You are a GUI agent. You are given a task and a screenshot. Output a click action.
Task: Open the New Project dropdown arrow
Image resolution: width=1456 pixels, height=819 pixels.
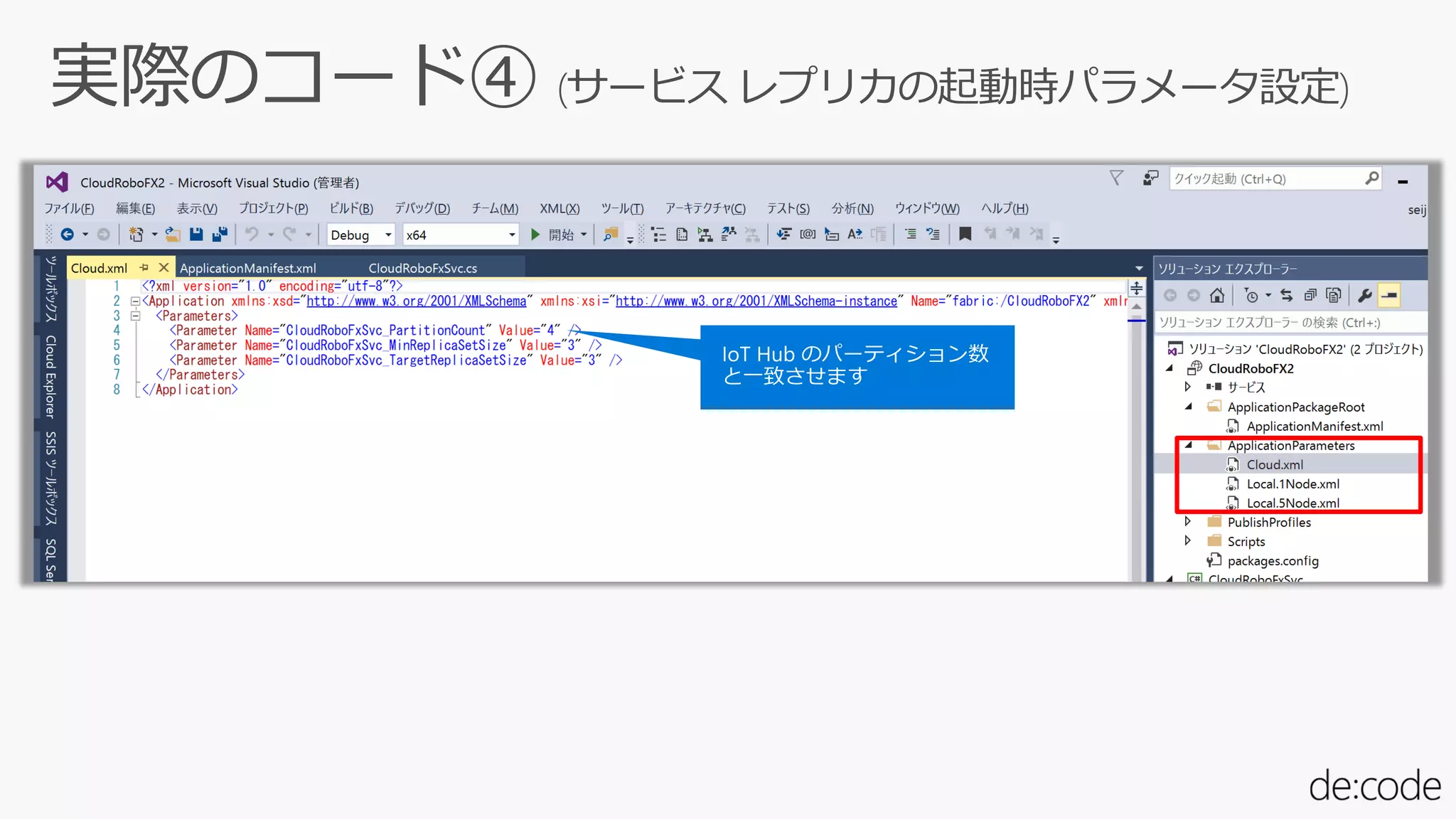[x=154, y=235]
